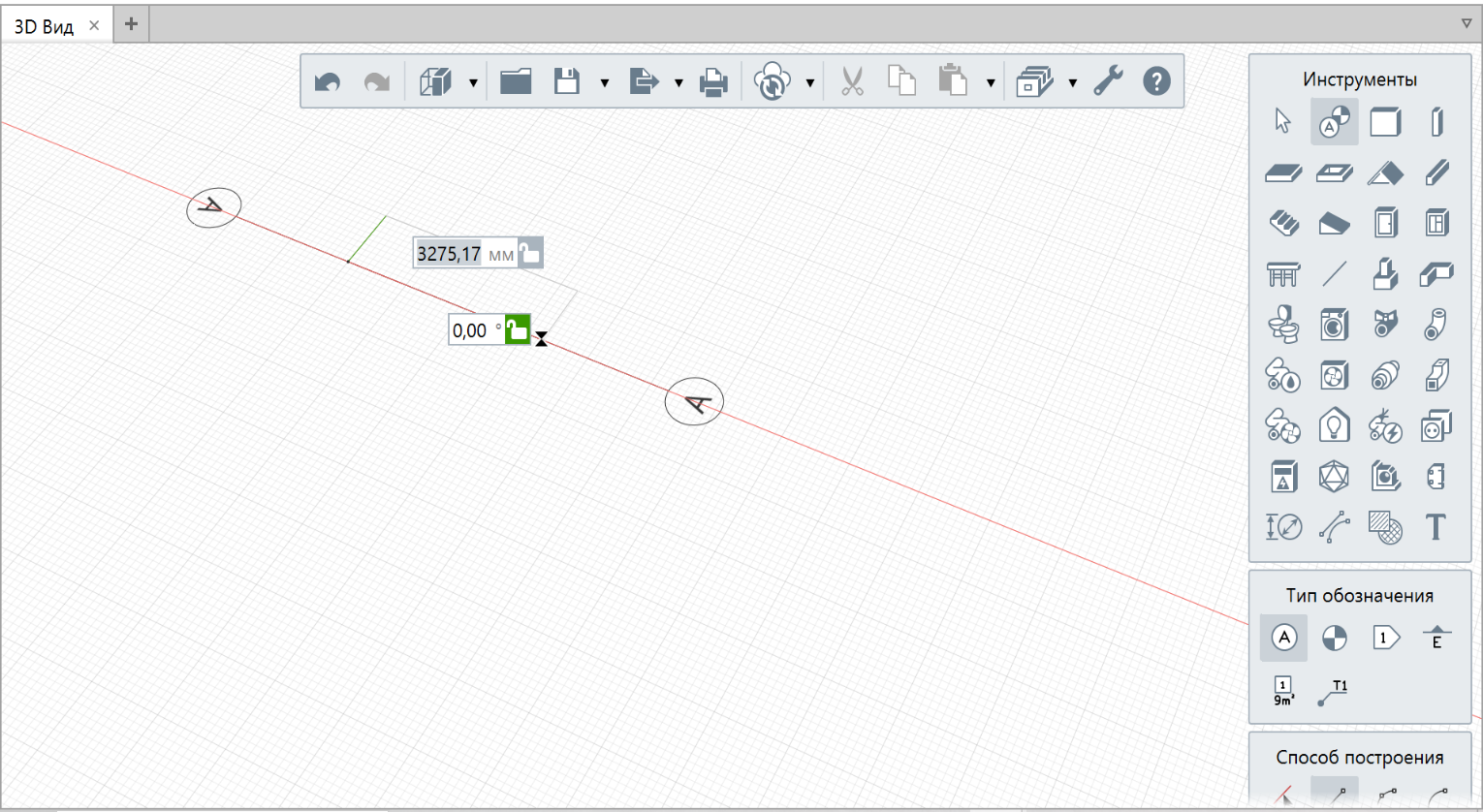This screenshot has width=1483, height=812.
Task: Select the Roof tool
Action: [x=1385, y=173]
